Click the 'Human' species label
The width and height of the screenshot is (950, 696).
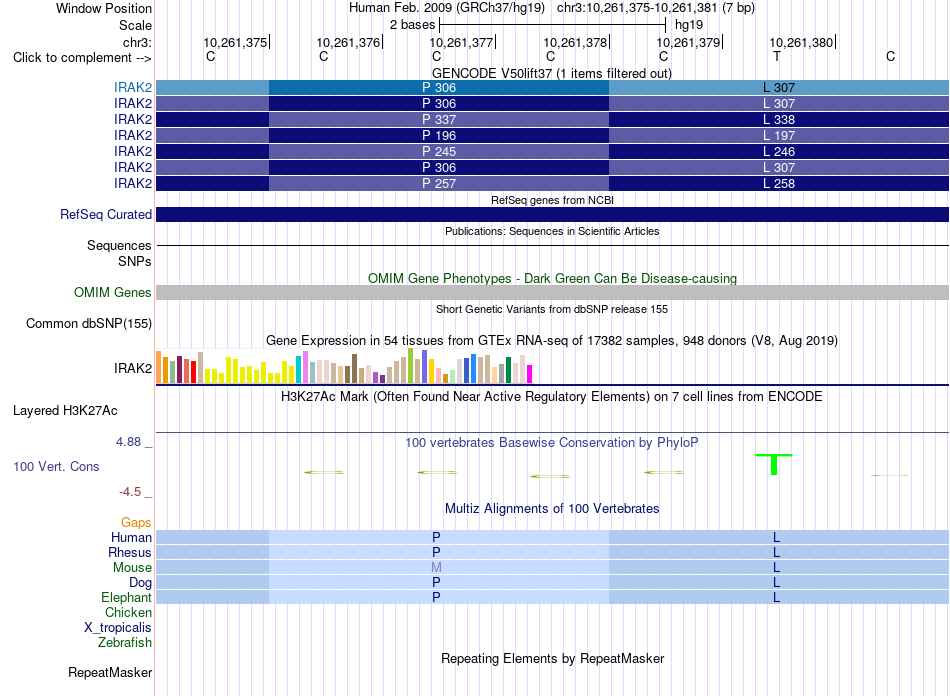[131, 537]
